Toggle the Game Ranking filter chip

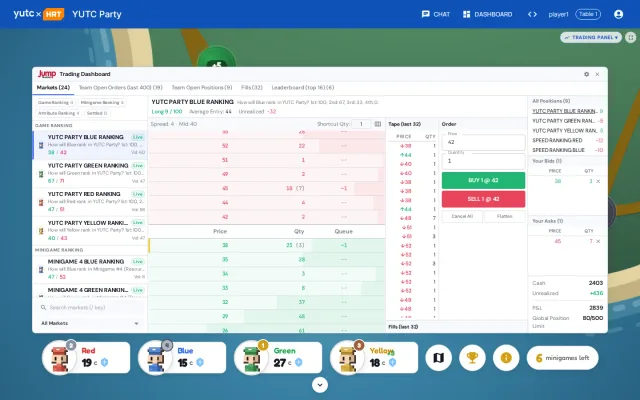click(x=56, y=102)
